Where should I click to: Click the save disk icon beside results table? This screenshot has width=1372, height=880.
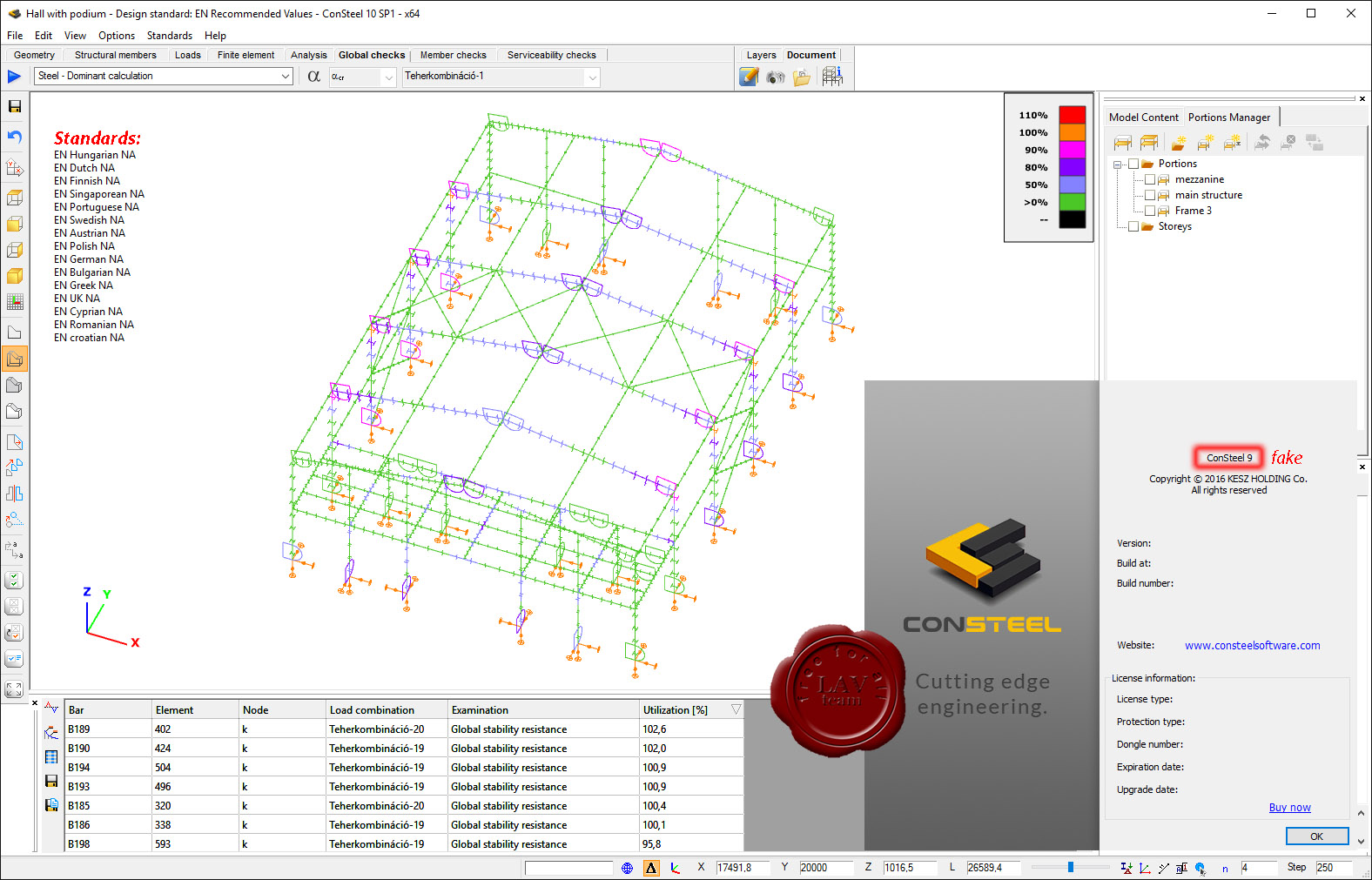(x=51, y=781)
